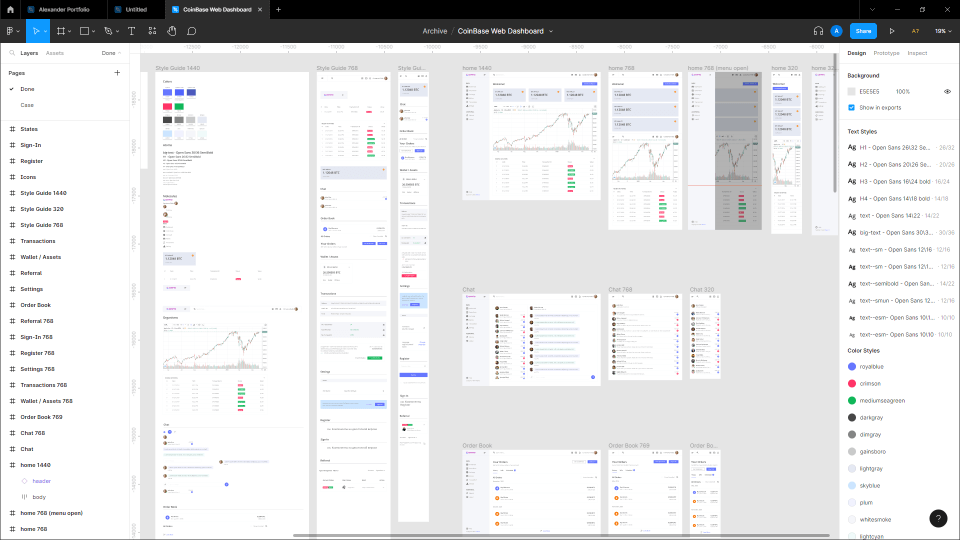Screen dimensions: 961x541
Task: Expand the Move tool options arrow
Action: [45, 31]
